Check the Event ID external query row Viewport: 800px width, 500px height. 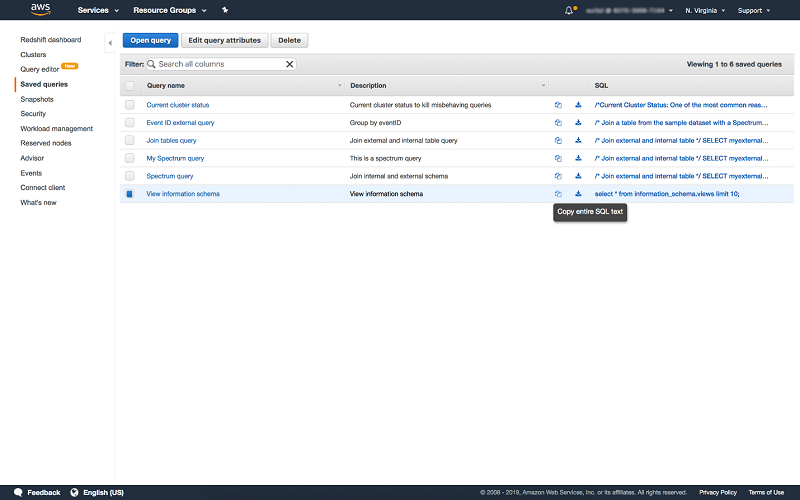click(x=130, y=123)
